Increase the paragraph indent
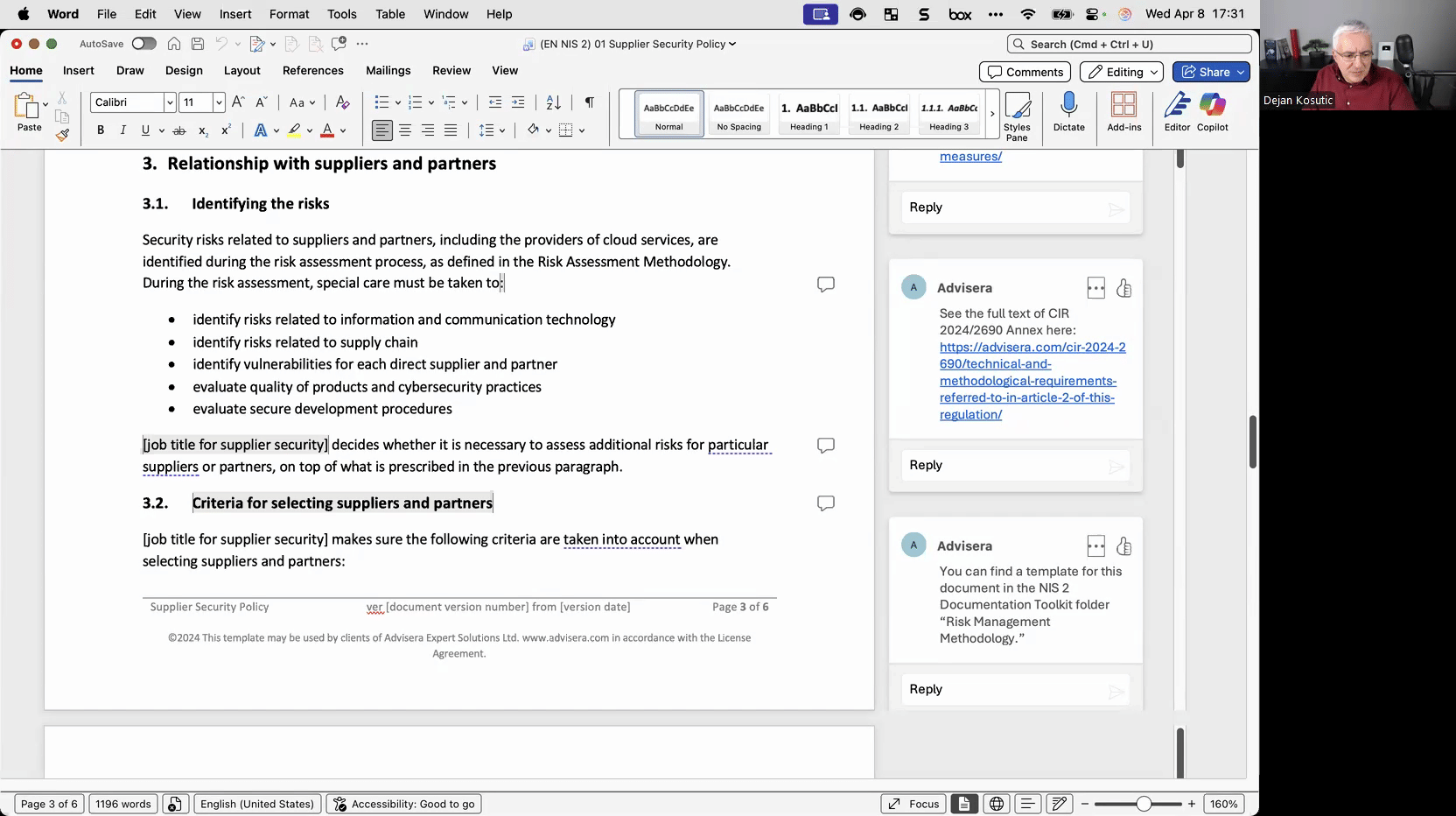1456x816 pixels. pyautogui.click(x=518, y=102)
